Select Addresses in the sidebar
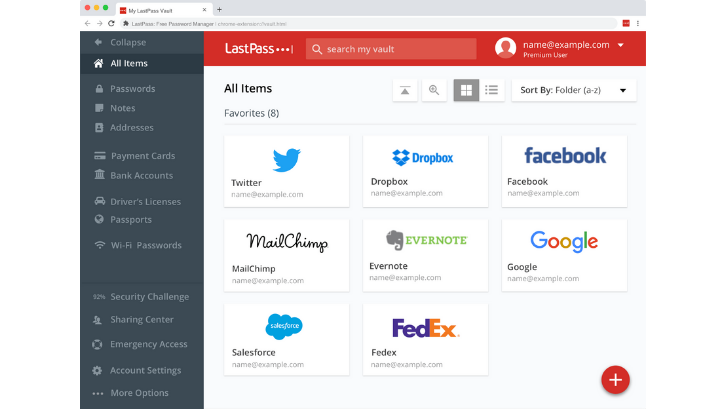 (x=131, y=127)
